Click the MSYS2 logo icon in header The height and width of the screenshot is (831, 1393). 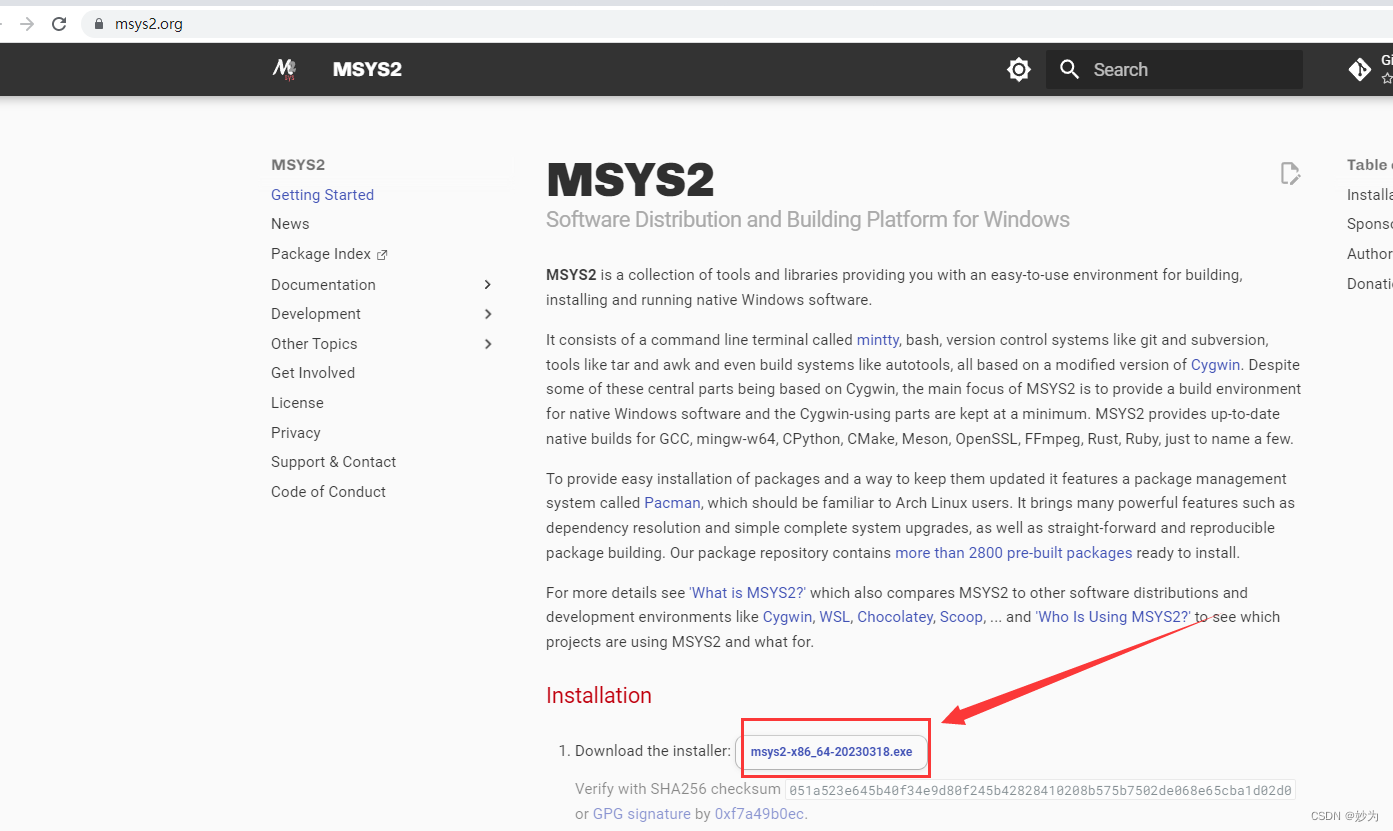click(x=285, y=69)
